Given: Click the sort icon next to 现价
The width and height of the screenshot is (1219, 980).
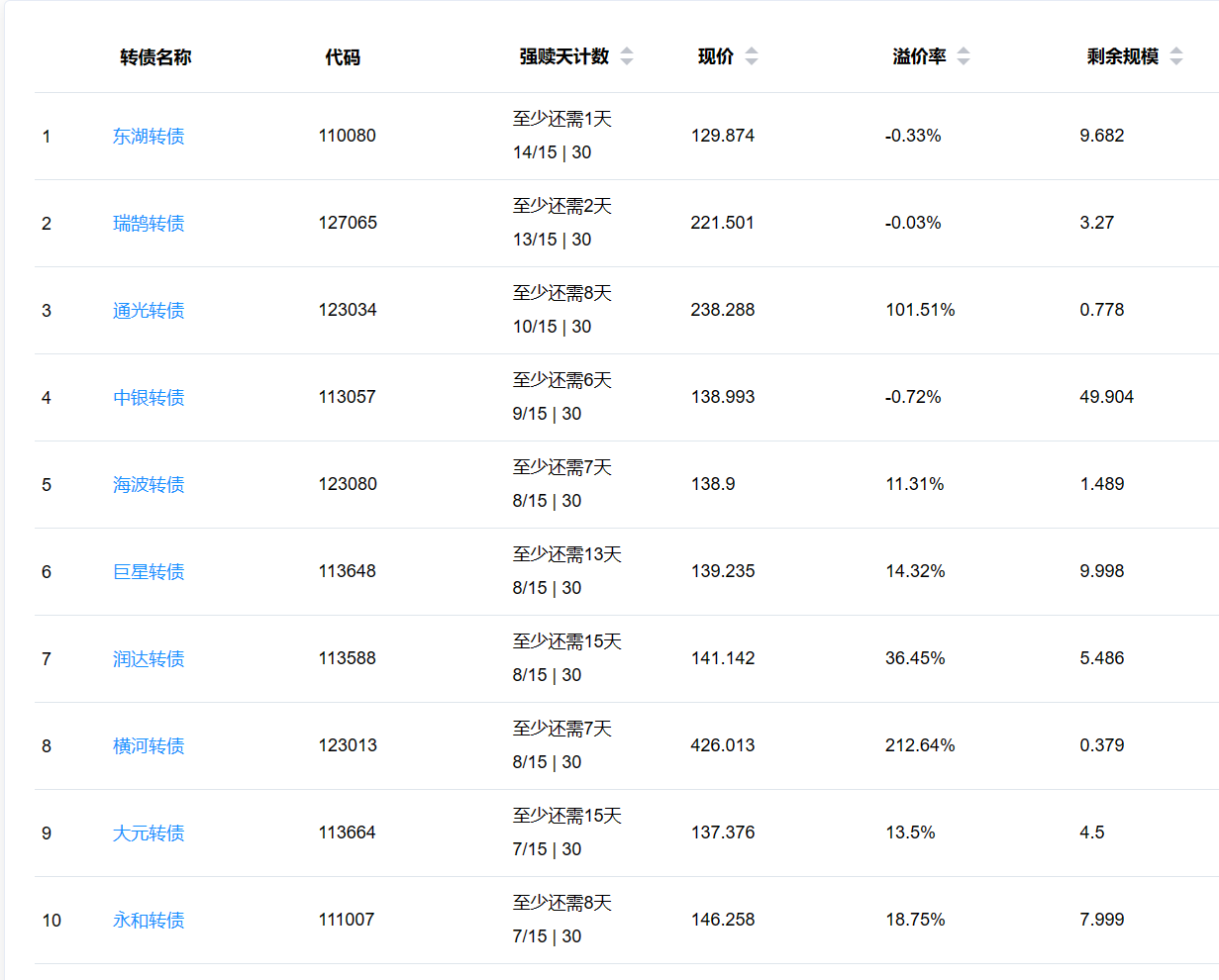Looking at the screenshot, I should click(x=751, y=56).
